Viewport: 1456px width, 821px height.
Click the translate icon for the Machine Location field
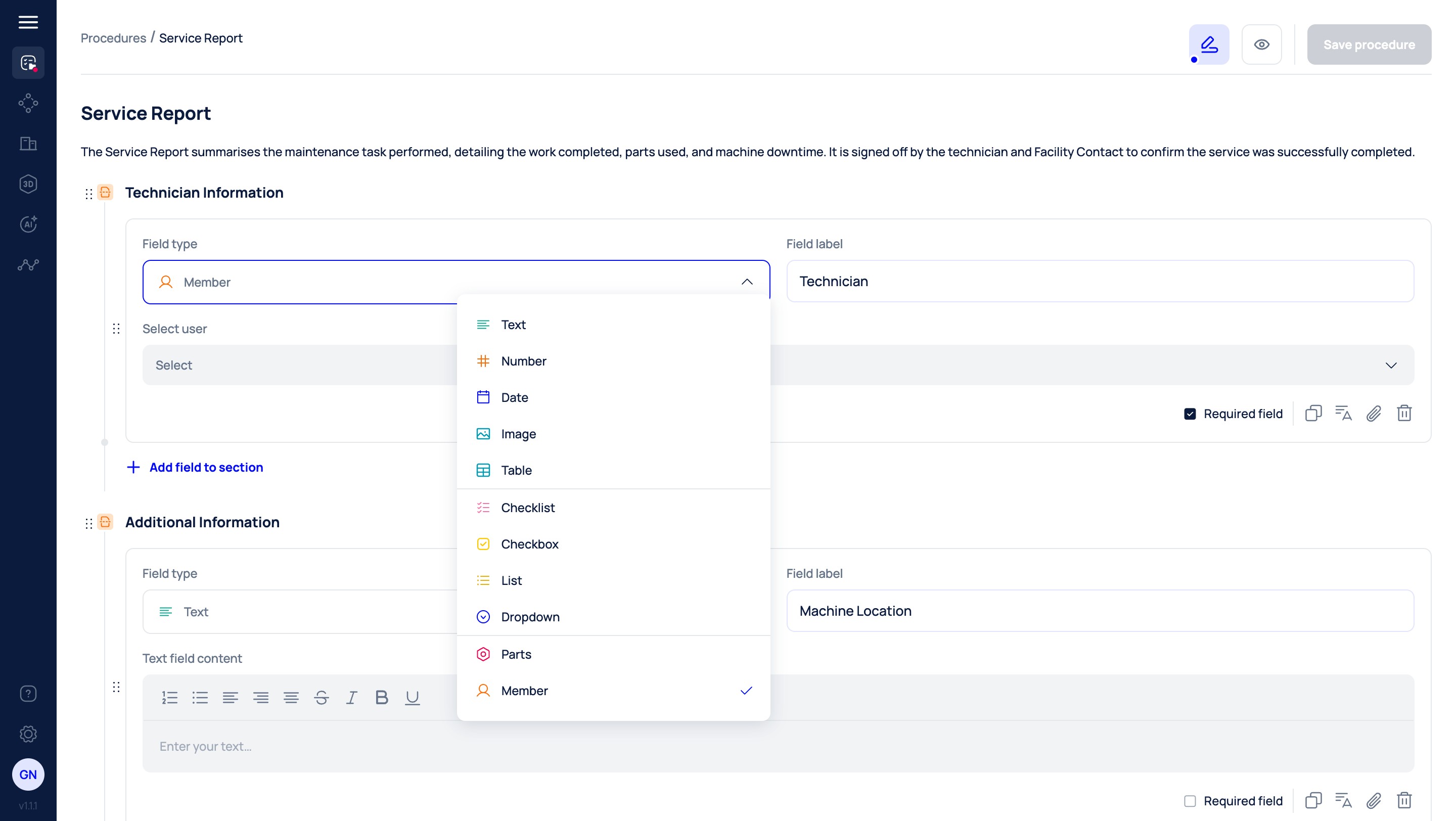[x=1343, y=800]
